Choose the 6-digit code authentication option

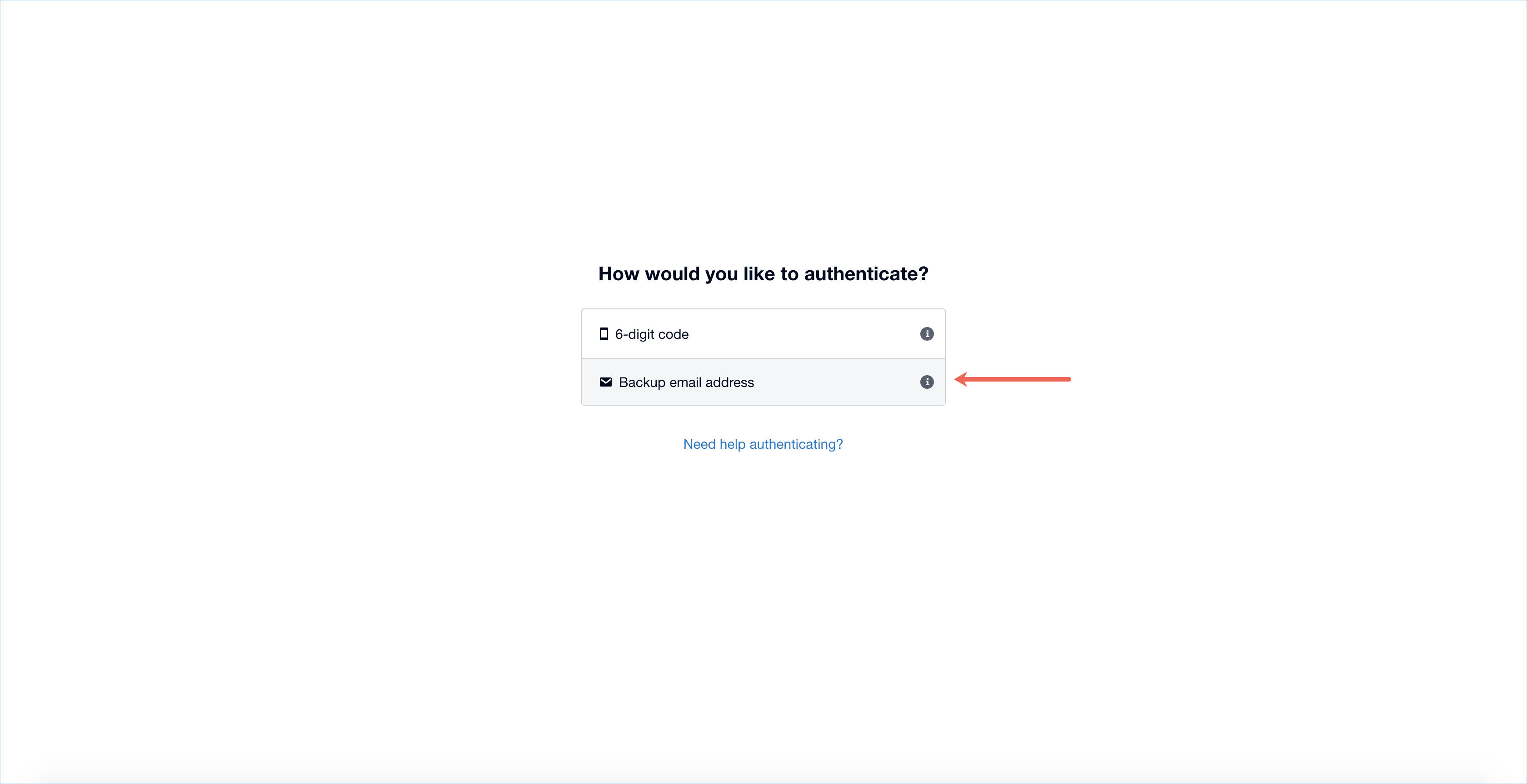click(x=763, y=334)
